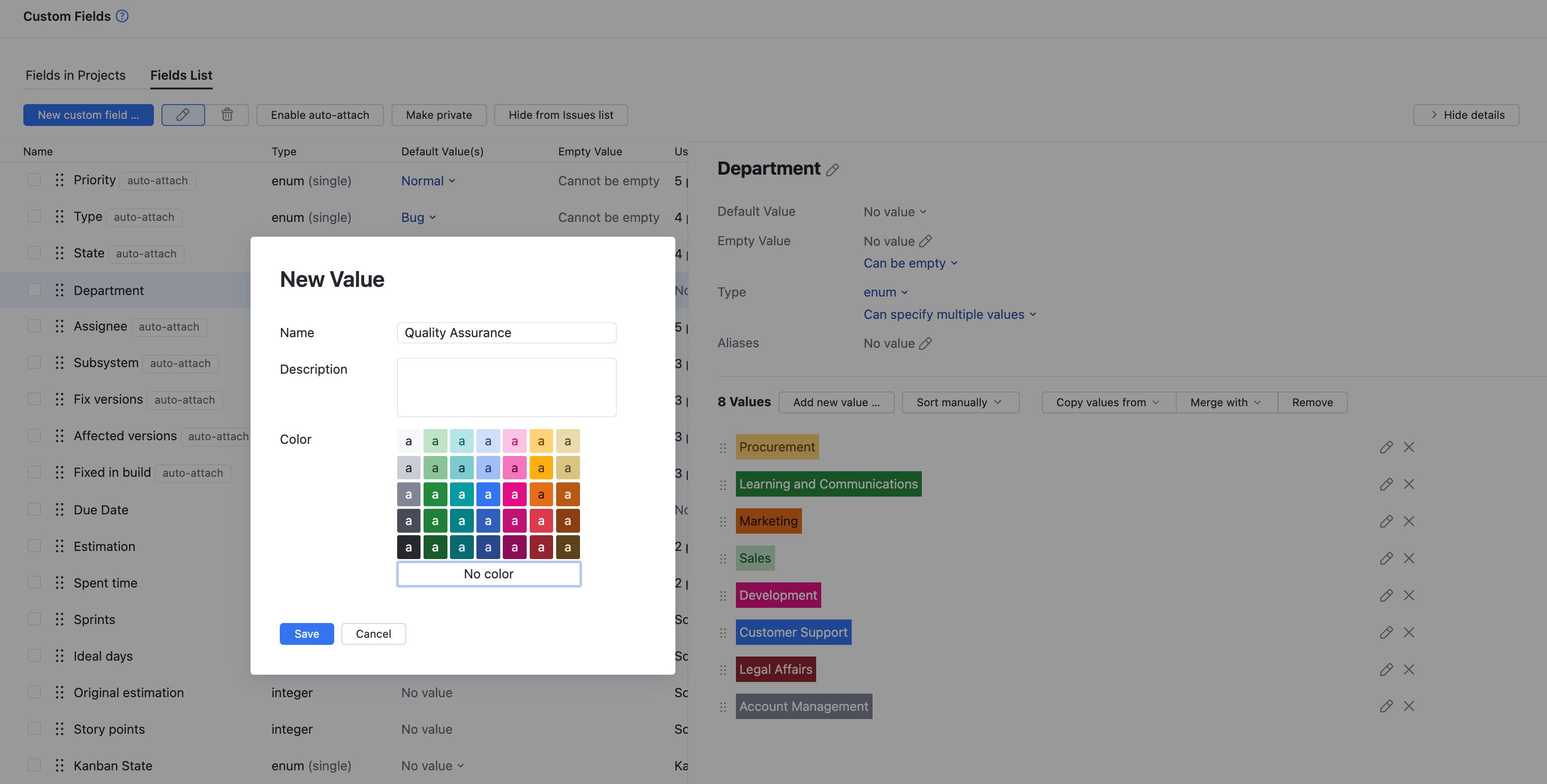This screenshot has height=784, width=1547.
Task: Click the Save button in dialog
Action: (x=306, y=634)
